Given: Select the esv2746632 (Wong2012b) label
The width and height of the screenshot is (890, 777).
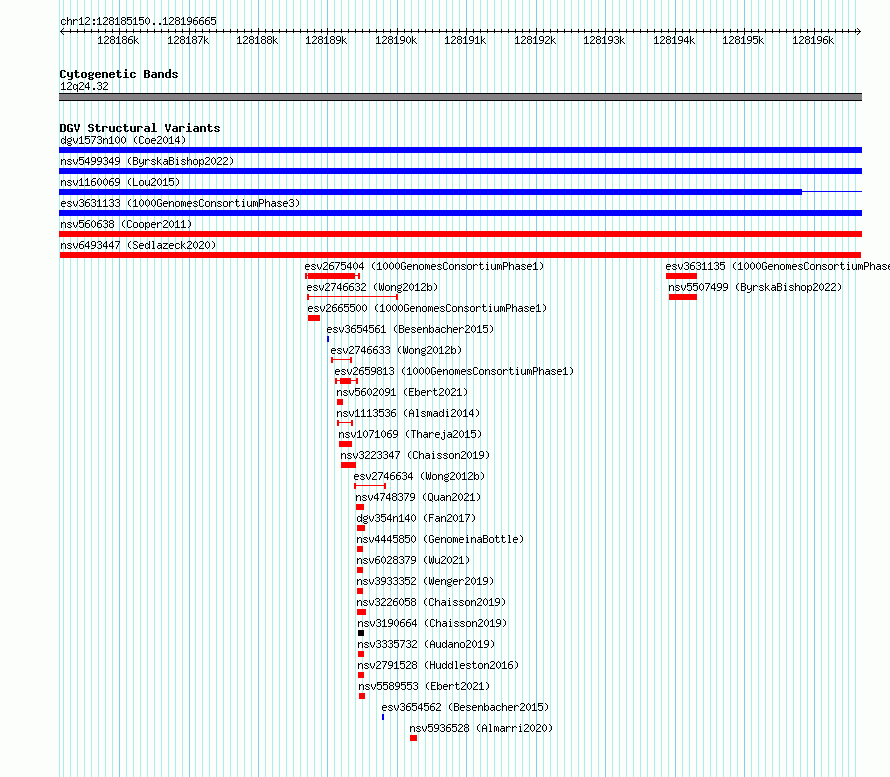Looking at the screenshot, I should pyautogui.click(x=372, y=287).
